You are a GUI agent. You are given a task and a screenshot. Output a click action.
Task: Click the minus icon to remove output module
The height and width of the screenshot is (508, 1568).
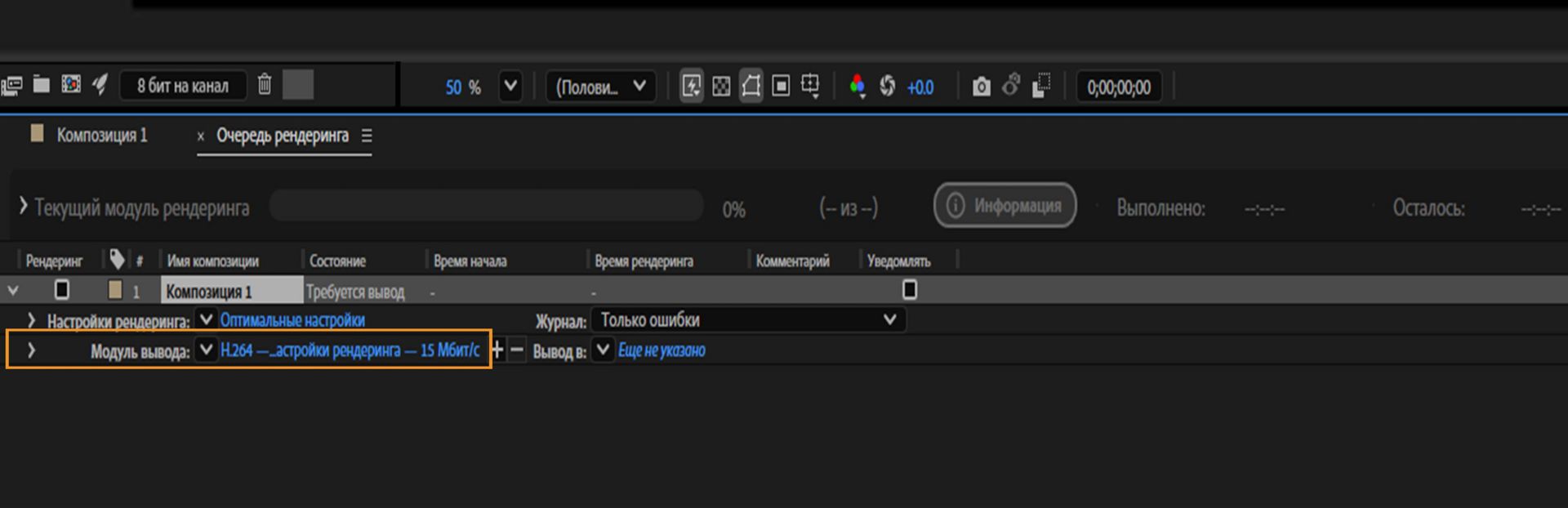516,350
